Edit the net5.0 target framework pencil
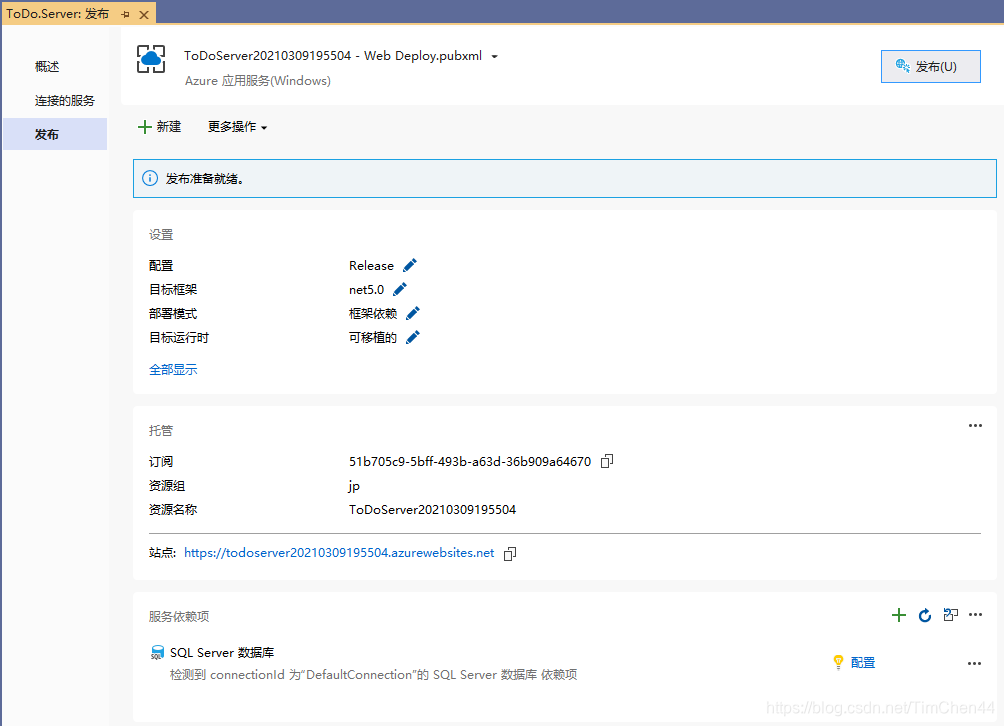Image resolution: width=1004 pixels, height=726 pixels. [400, 289]
